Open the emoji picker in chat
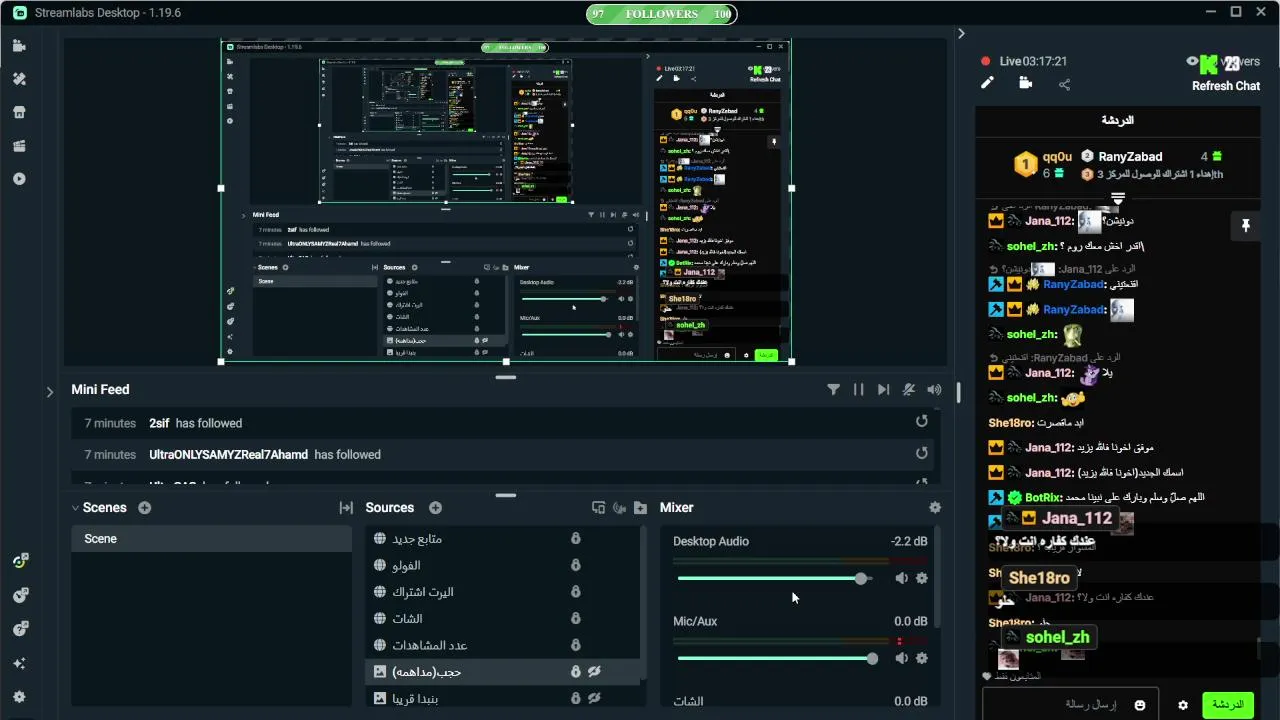Screen dimensions: 1280x720 click(x=1140, y=705)
